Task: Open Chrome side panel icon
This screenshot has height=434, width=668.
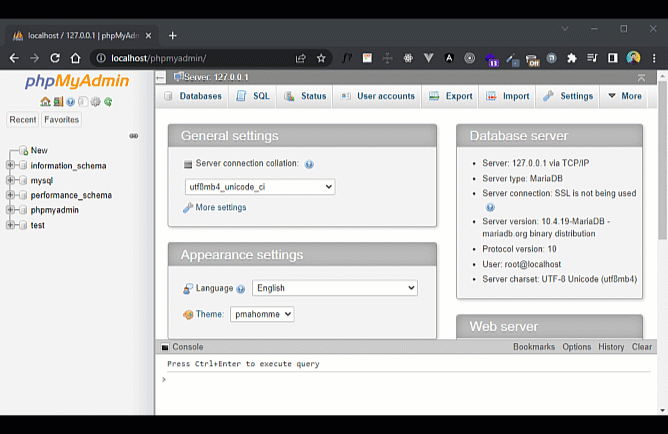Action: click(613, 58)
